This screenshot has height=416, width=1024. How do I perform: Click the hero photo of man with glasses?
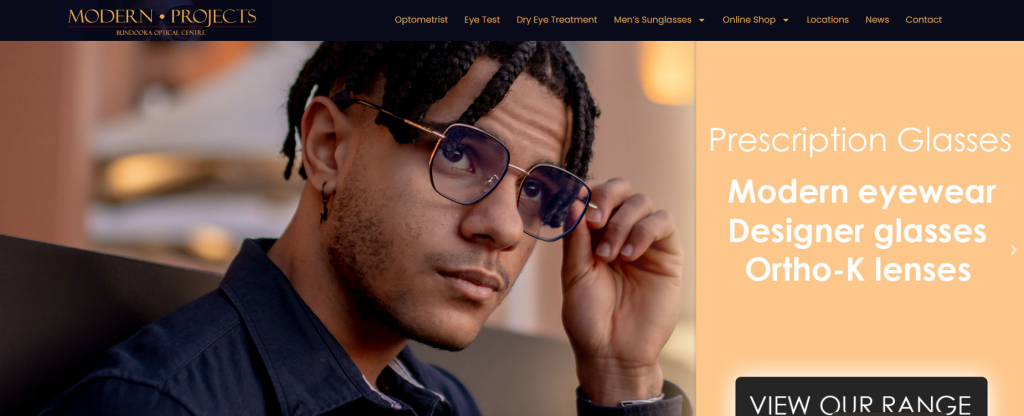(347, 229)
